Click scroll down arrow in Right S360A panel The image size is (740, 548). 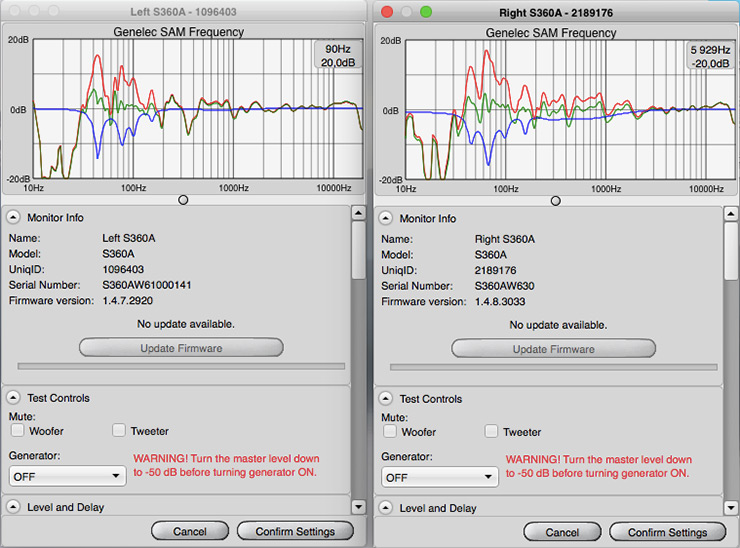pos(731,508)
